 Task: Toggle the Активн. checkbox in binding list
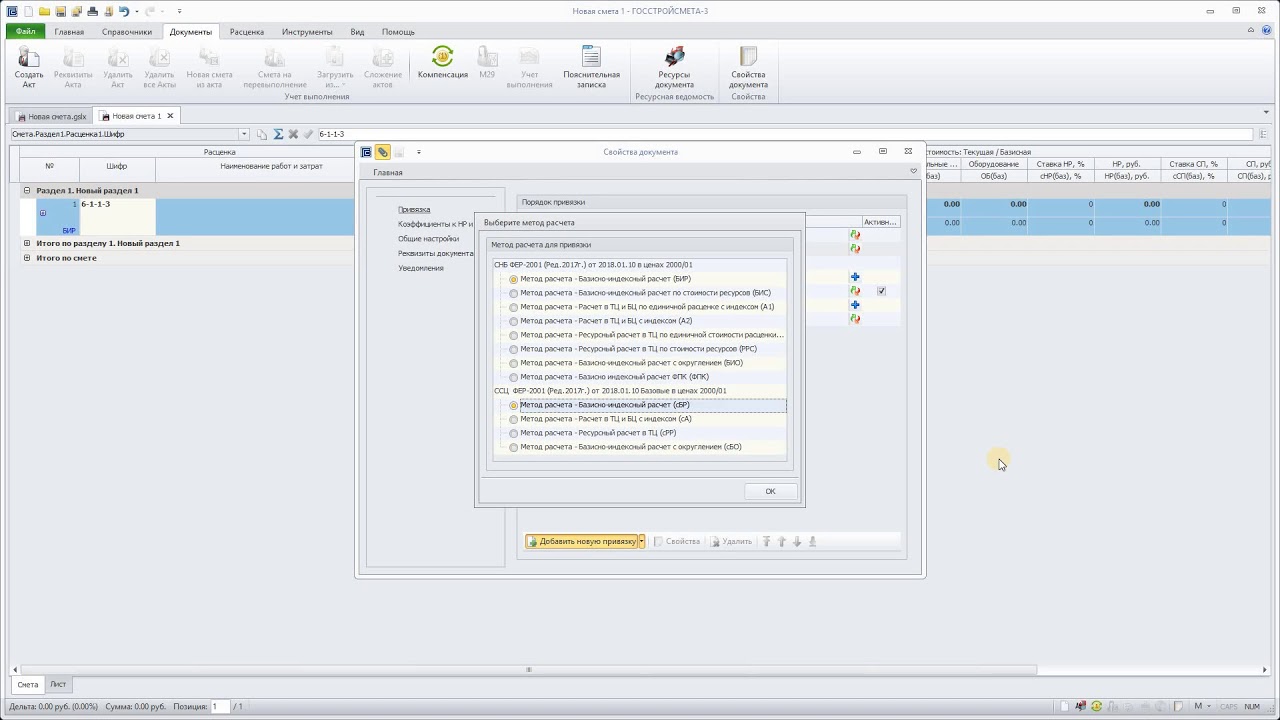point(881,291)
